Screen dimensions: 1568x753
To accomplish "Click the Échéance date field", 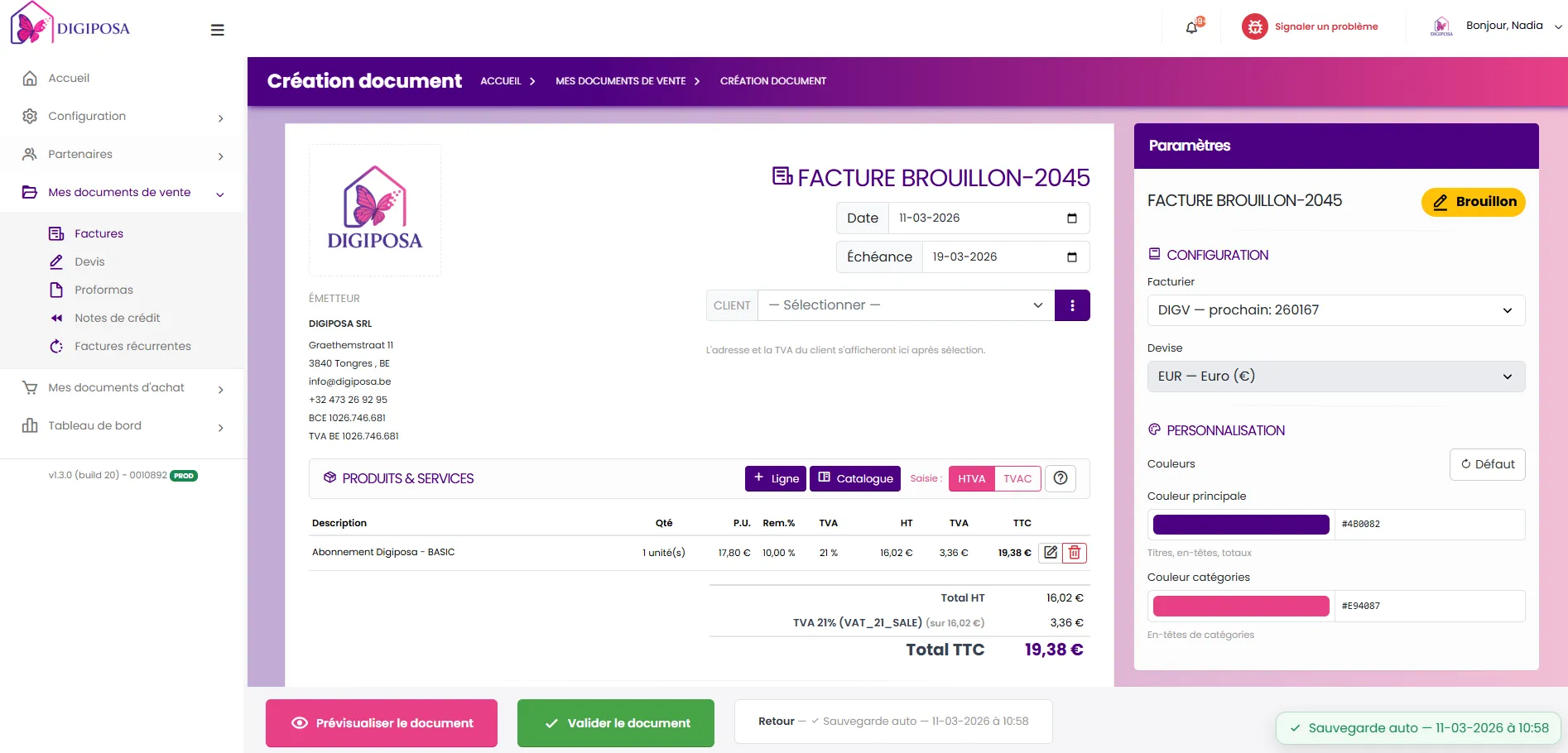I will pyautogui.click(x=988, y=257).
